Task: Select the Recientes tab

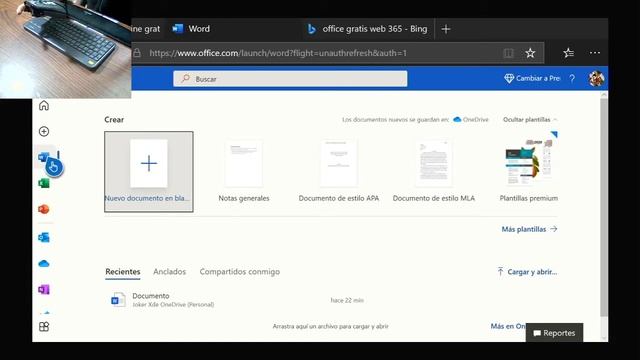Action: [122, 272]
